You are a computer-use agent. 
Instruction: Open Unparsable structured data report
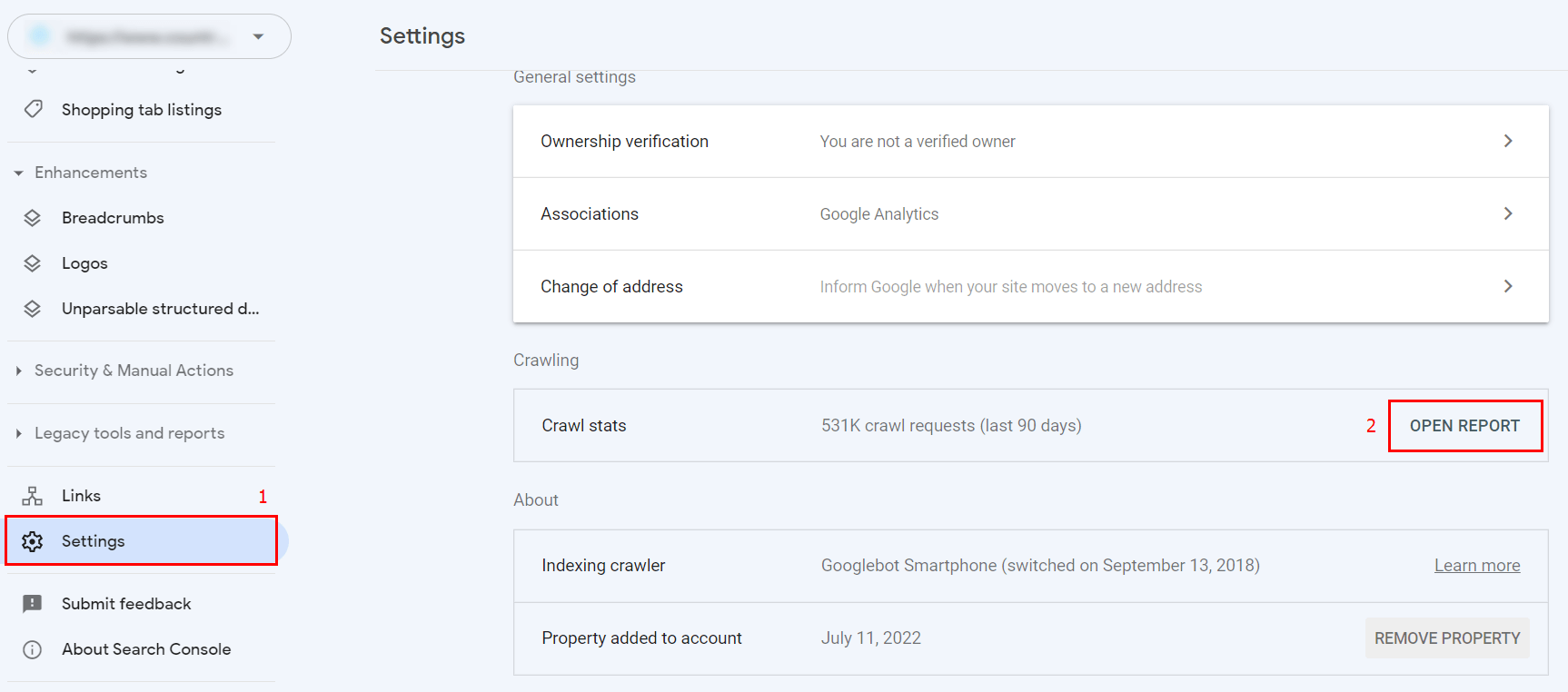pos(160,309)
